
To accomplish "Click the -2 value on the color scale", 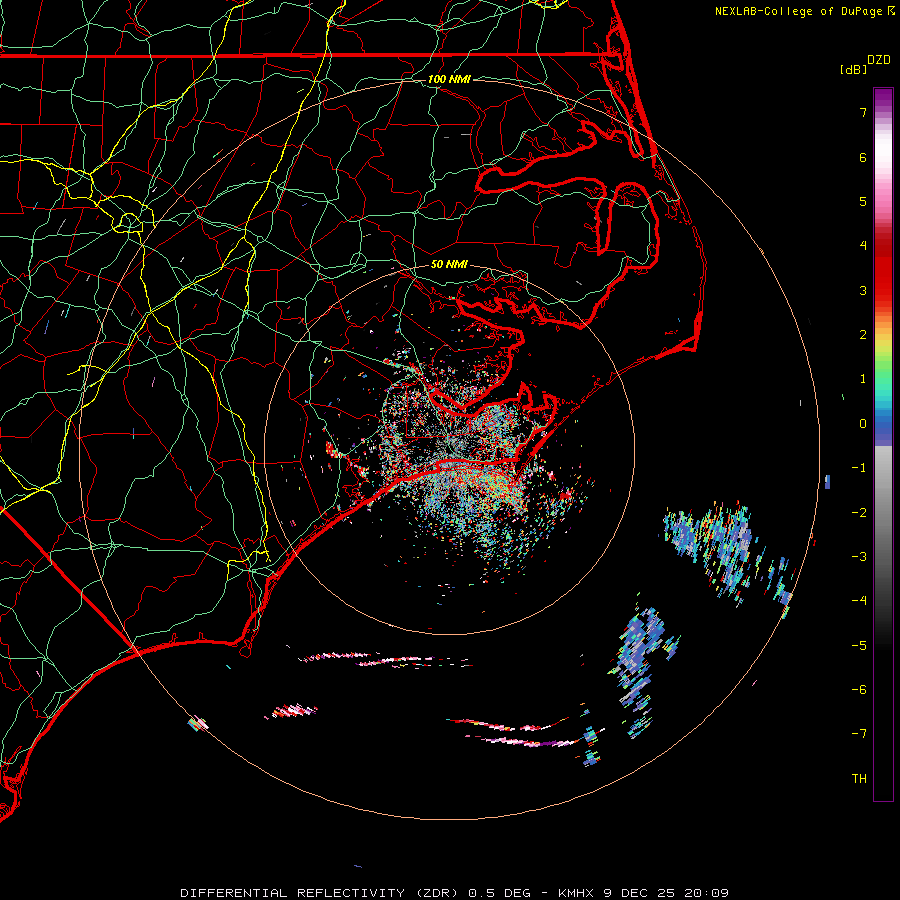I will (859, 513).
